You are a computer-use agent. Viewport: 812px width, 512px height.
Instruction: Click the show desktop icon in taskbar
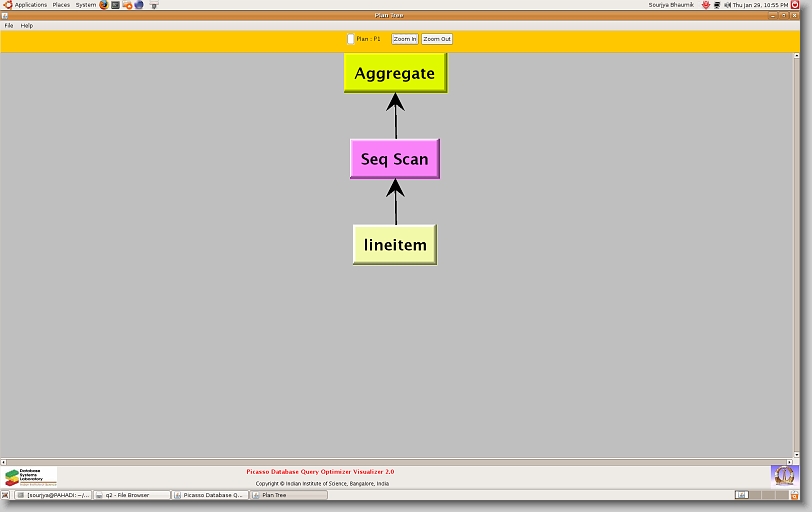pyautogui.click(x=6, y=495)
